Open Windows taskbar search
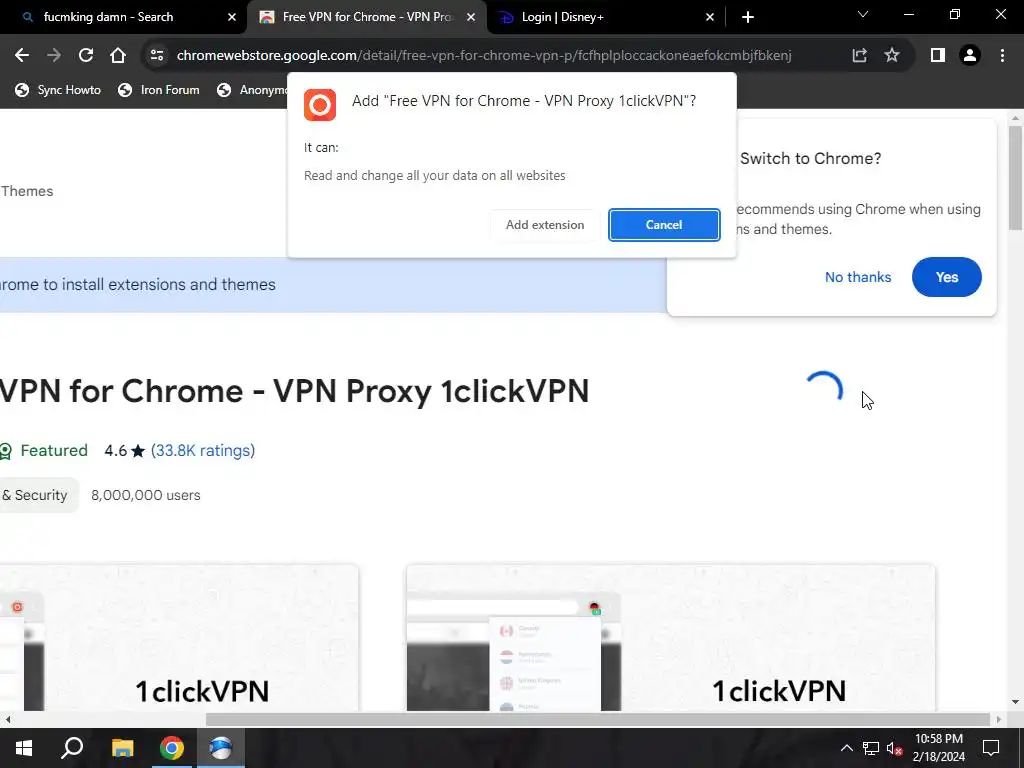The width and height of the screenshot is (1024, 768). click(x=72, y=748)
